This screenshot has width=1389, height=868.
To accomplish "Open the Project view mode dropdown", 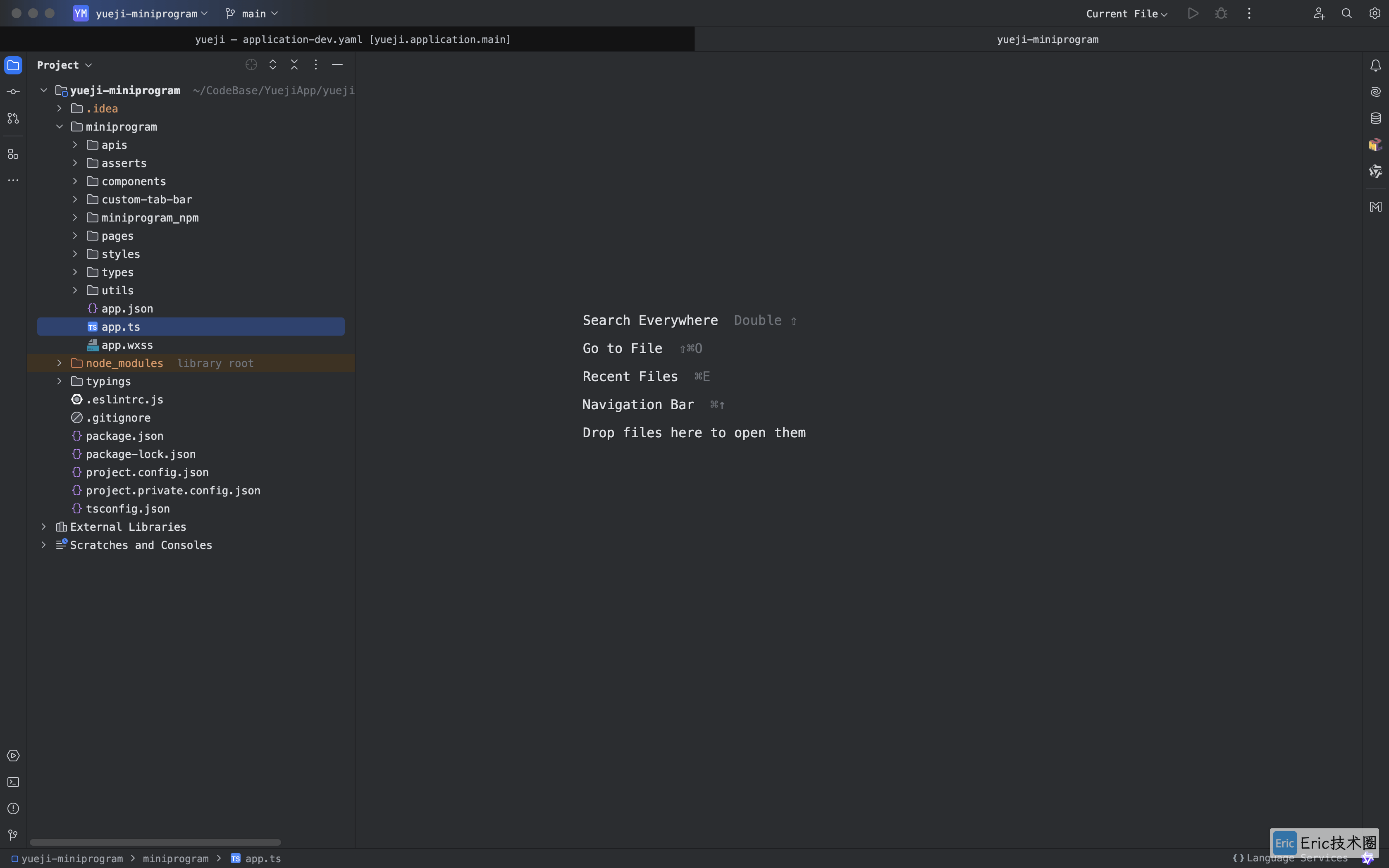I will (x=64, y=65).
